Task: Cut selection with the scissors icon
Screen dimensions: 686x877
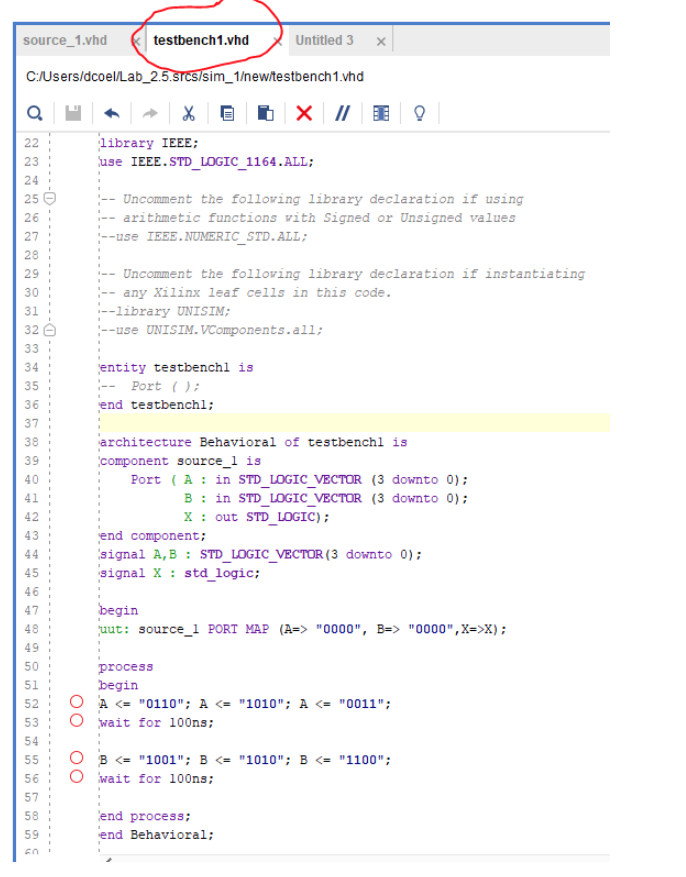Action: coord(188,114)
